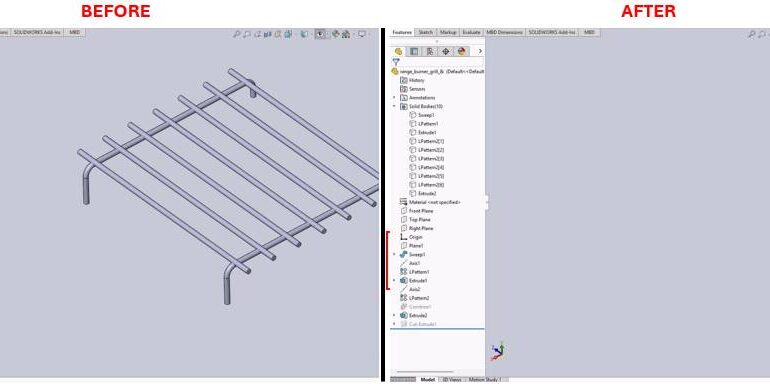This screenshot has width=770, height=384.
Task: Select Sweep1 body under Solid Bodies
Action: pyautogui.click(x=422, y=115)
